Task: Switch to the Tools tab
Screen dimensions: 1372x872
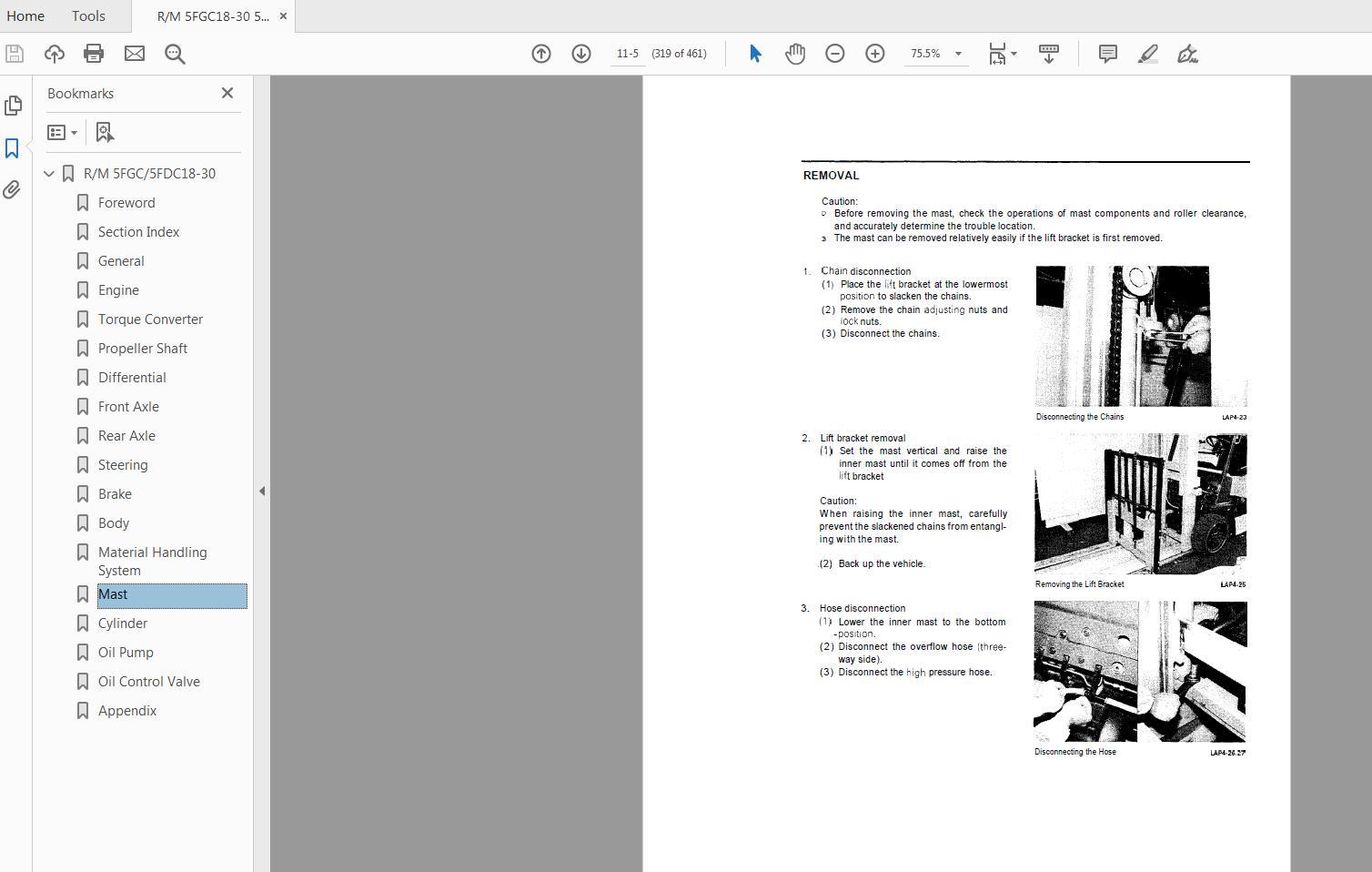Action: pos(87,15)
